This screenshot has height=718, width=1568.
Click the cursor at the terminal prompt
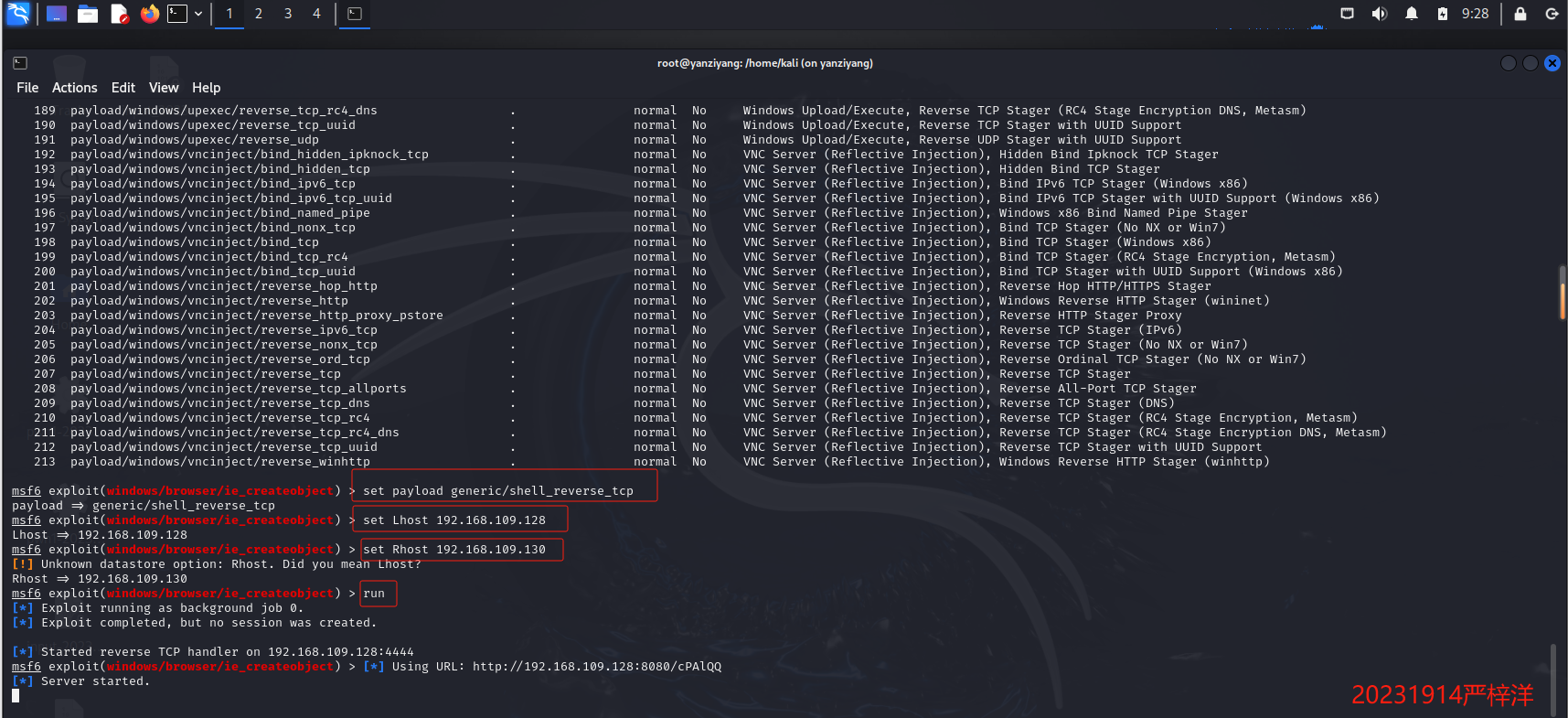tap(16, 696)
